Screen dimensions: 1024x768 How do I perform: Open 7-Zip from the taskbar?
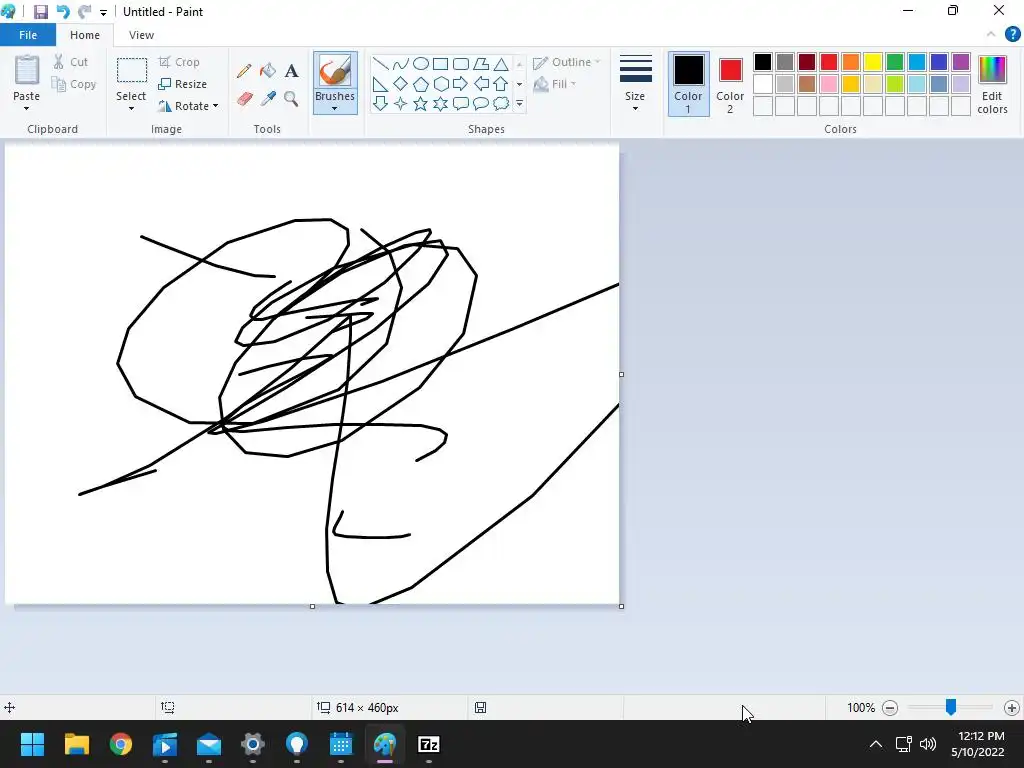pos(428,744)
